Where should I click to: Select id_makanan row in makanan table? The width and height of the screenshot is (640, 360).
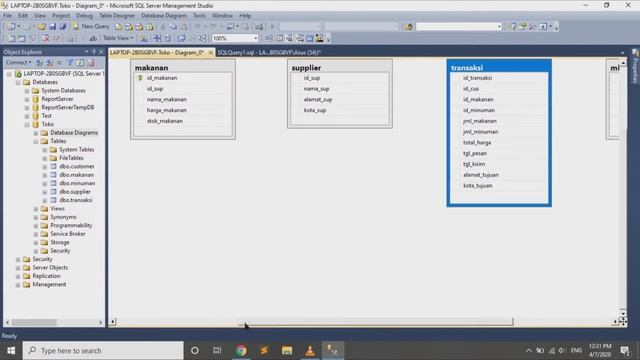pyautogui.click(x=183, y=78)
